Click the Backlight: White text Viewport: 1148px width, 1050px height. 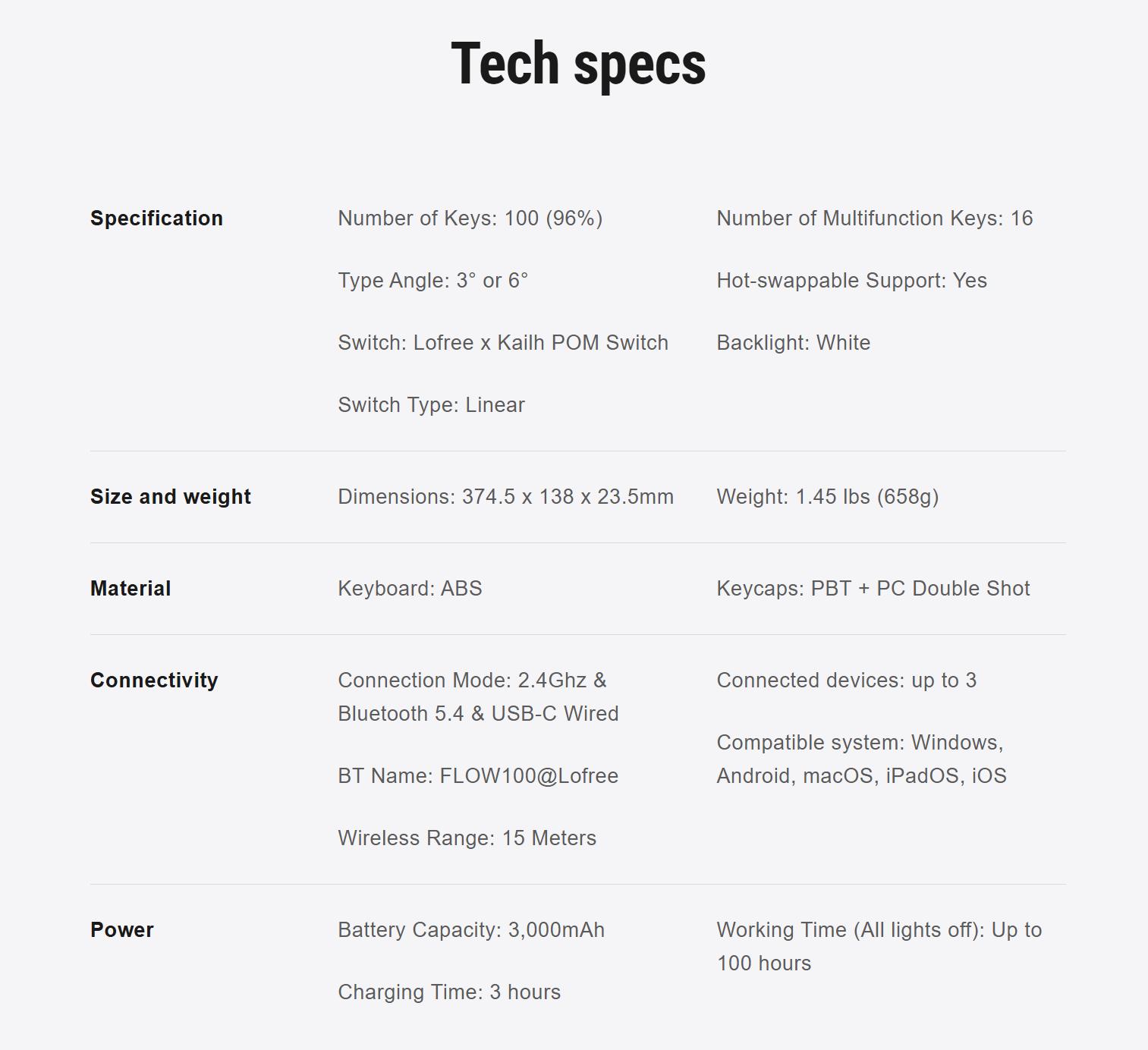[793, 343]
